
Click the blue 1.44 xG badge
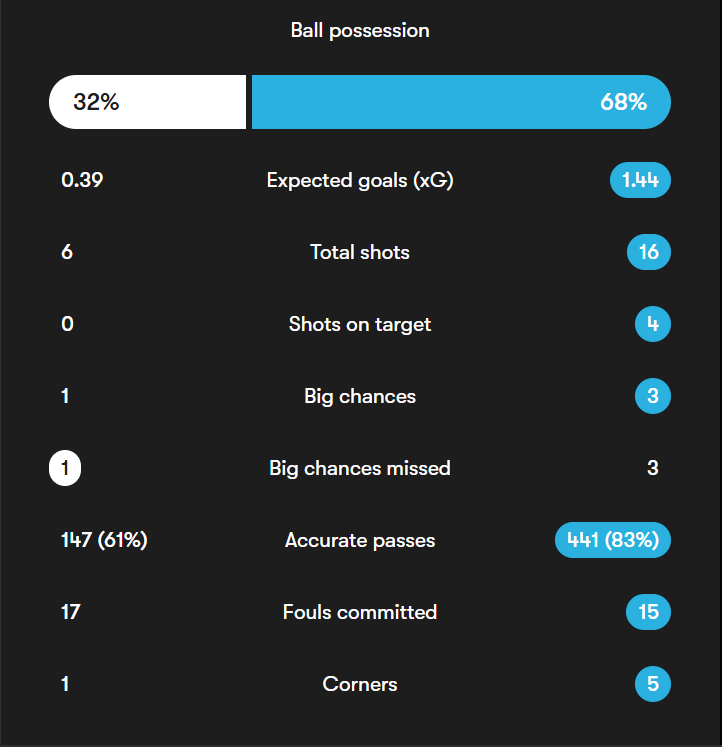pyautogui.click(x=640, y=181)
